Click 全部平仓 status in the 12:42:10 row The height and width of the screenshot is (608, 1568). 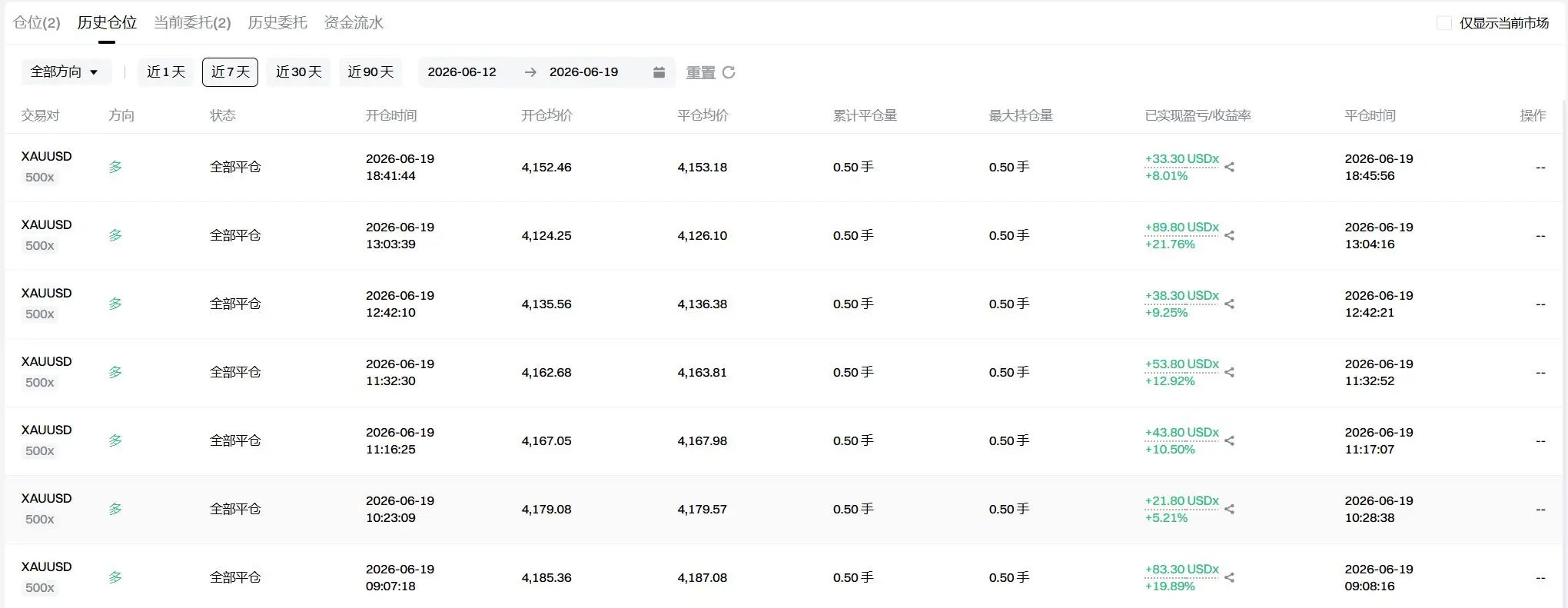[235, 304]
